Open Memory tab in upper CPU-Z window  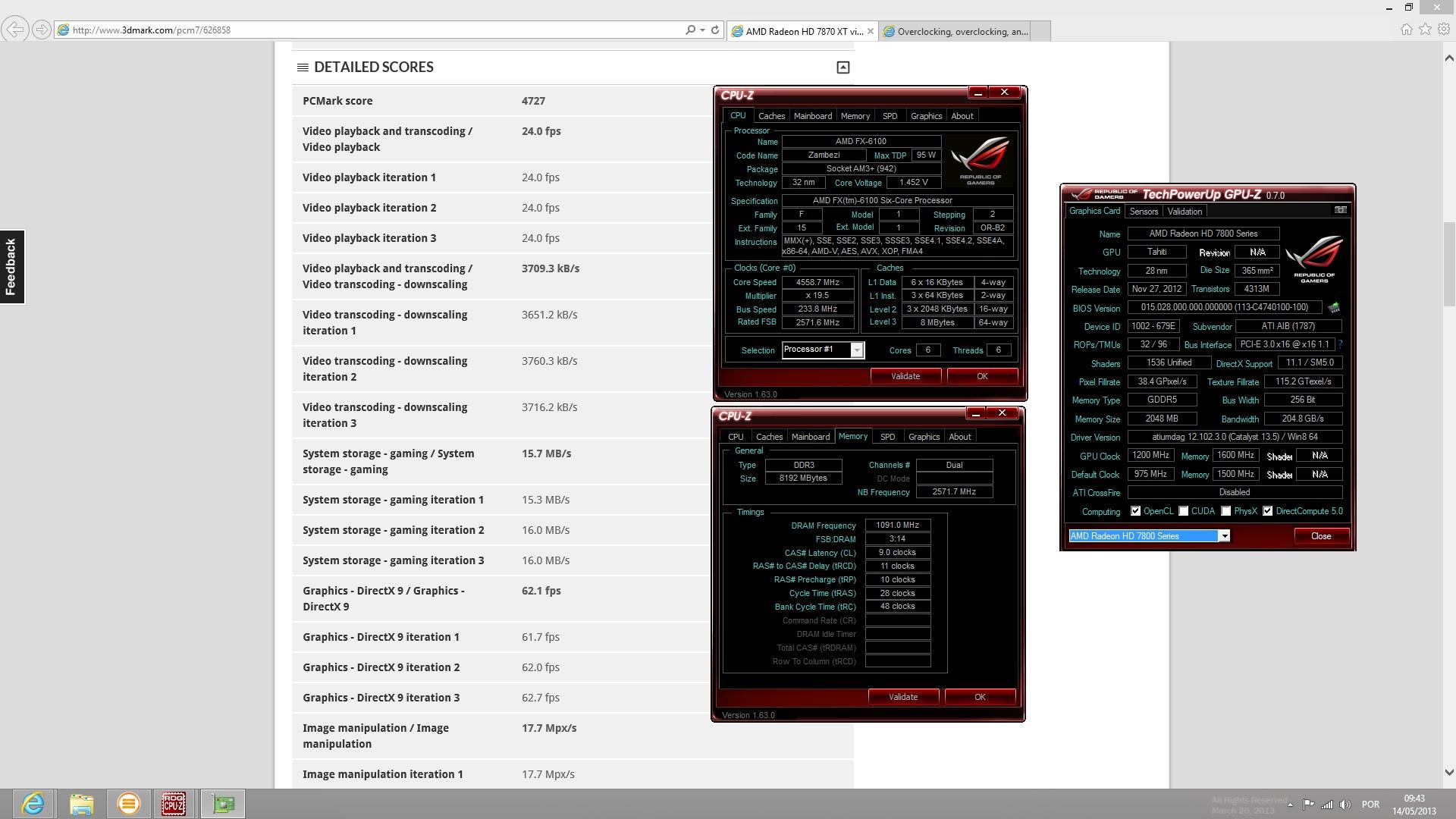click(x=855, y=116)
